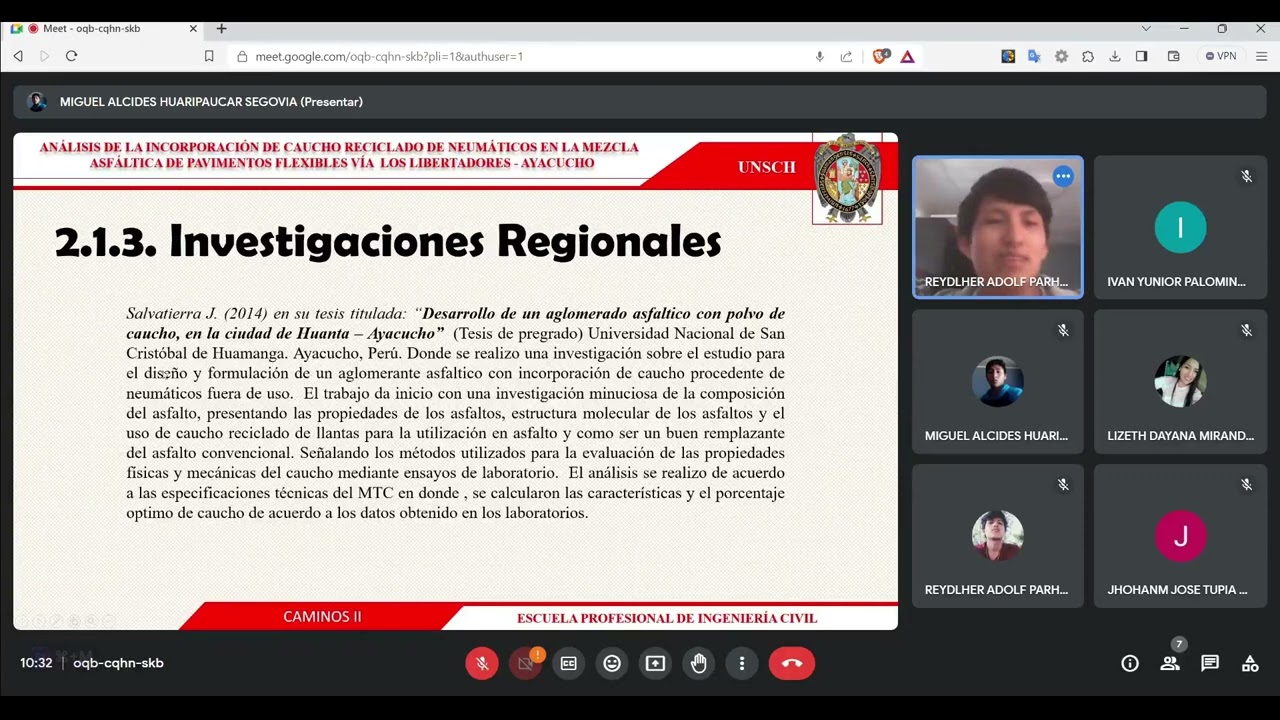The image size is (1280, 720).
Task: Click the VPN button
Action: pyautogui.click(x=1221, y=56)
